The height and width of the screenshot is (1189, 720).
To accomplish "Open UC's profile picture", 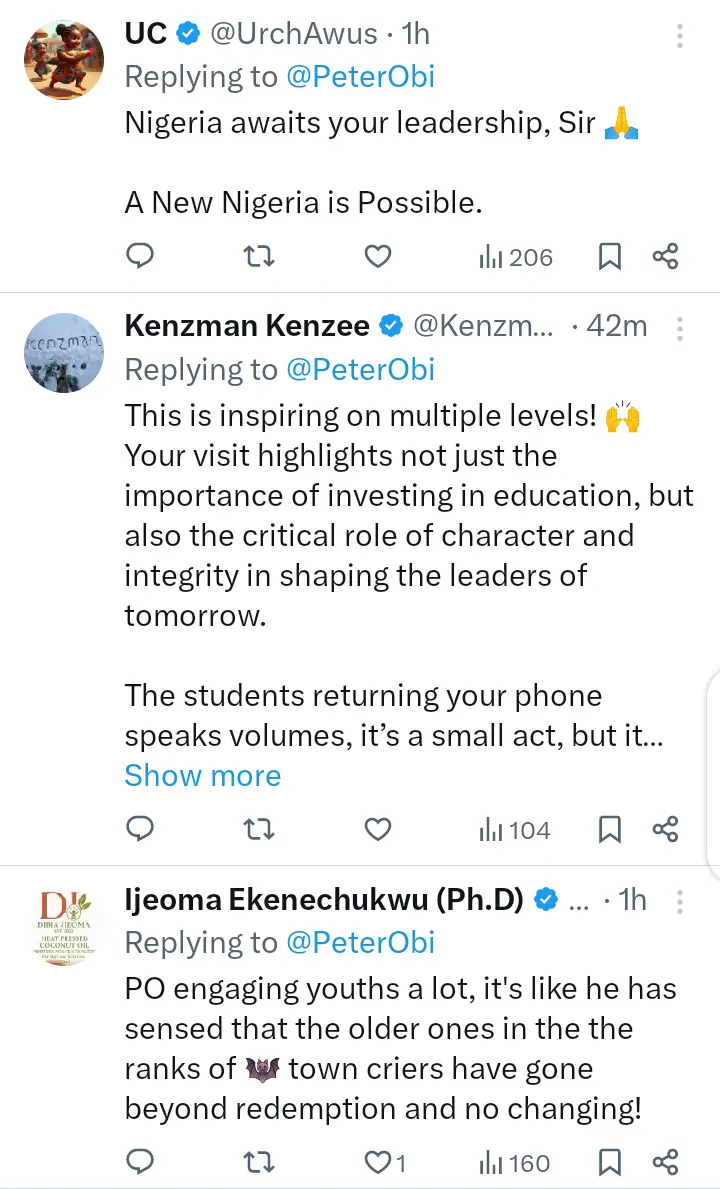I will [x=64, y=59].
